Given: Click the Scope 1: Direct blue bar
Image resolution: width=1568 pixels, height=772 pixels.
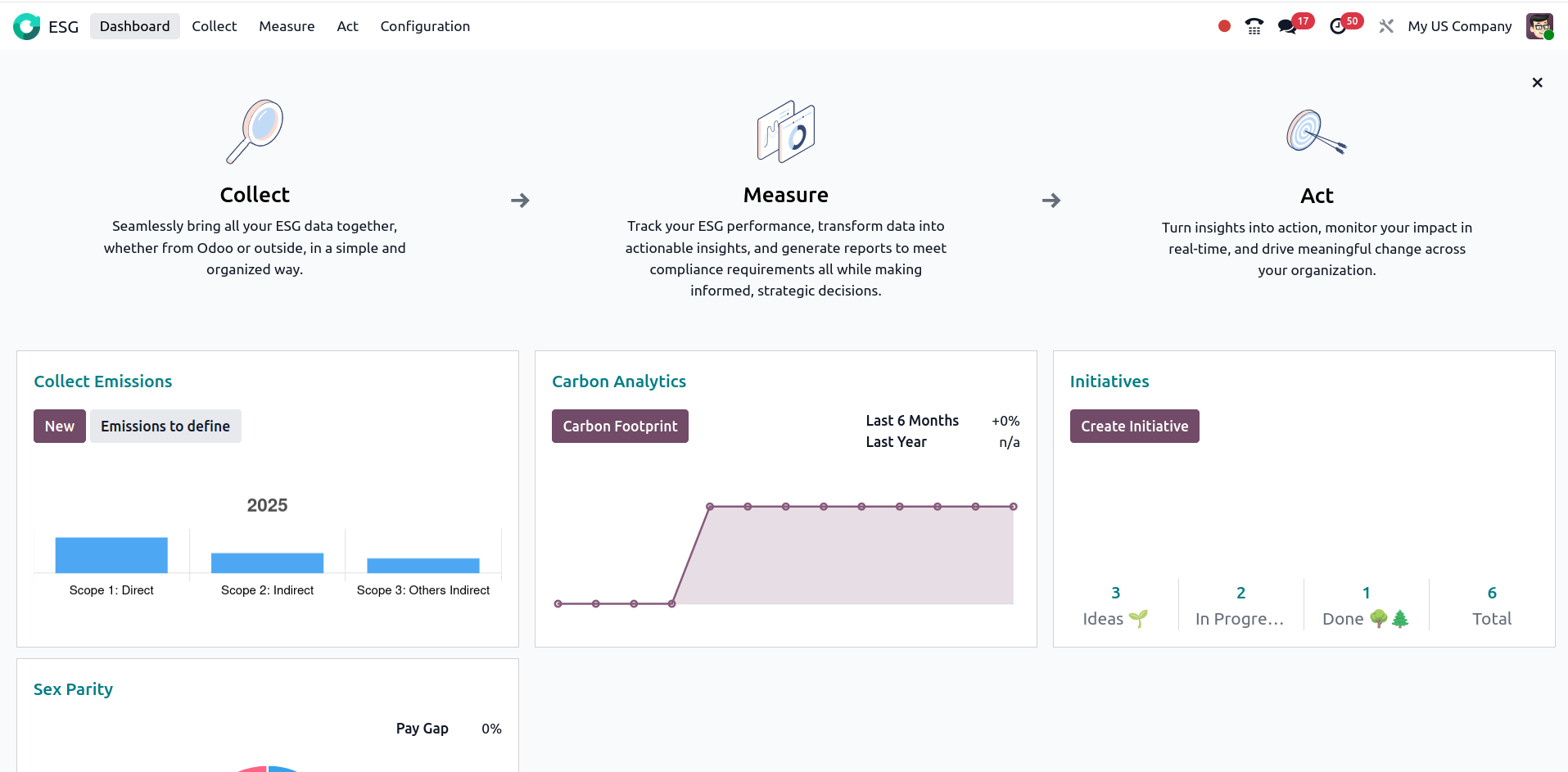Looking at the screenshot, I should [x=111, y=555].
